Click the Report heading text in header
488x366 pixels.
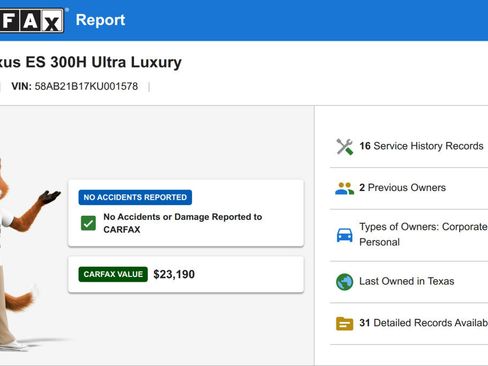coord(100,20)
